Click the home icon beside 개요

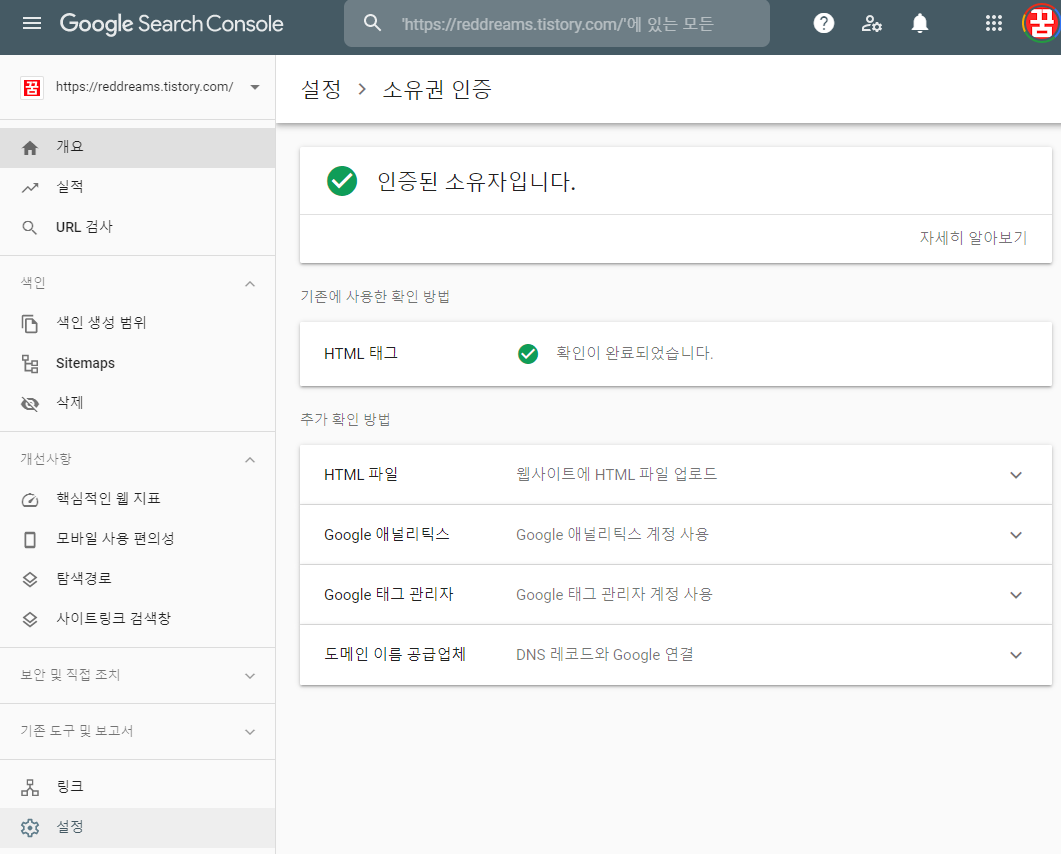tap(30, 148)
